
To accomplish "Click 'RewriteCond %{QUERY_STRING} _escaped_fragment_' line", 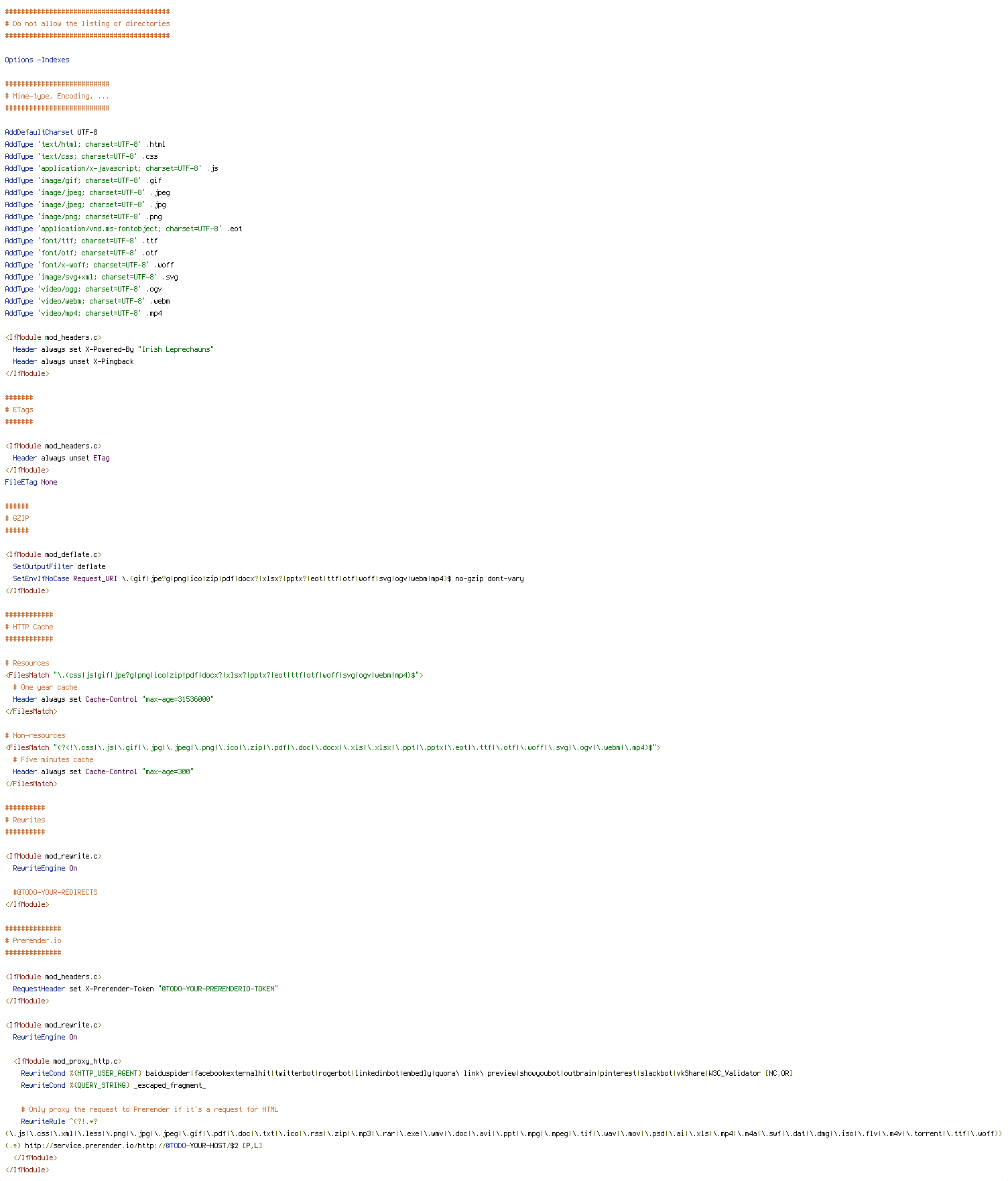I will pos(113,1085).
